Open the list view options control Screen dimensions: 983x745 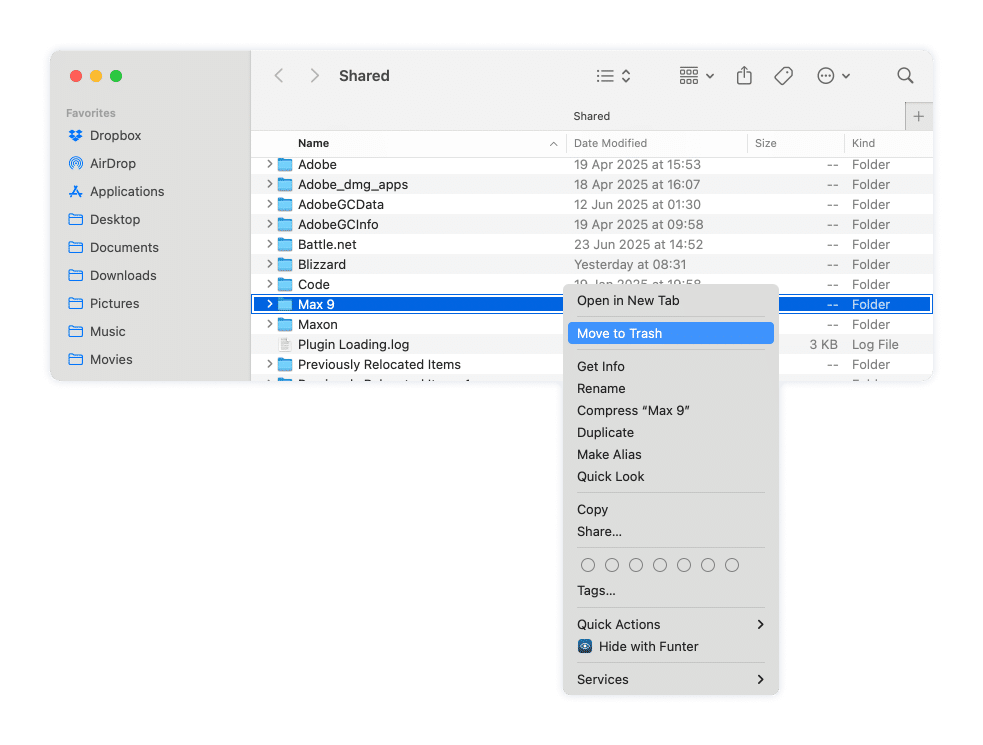613,76
